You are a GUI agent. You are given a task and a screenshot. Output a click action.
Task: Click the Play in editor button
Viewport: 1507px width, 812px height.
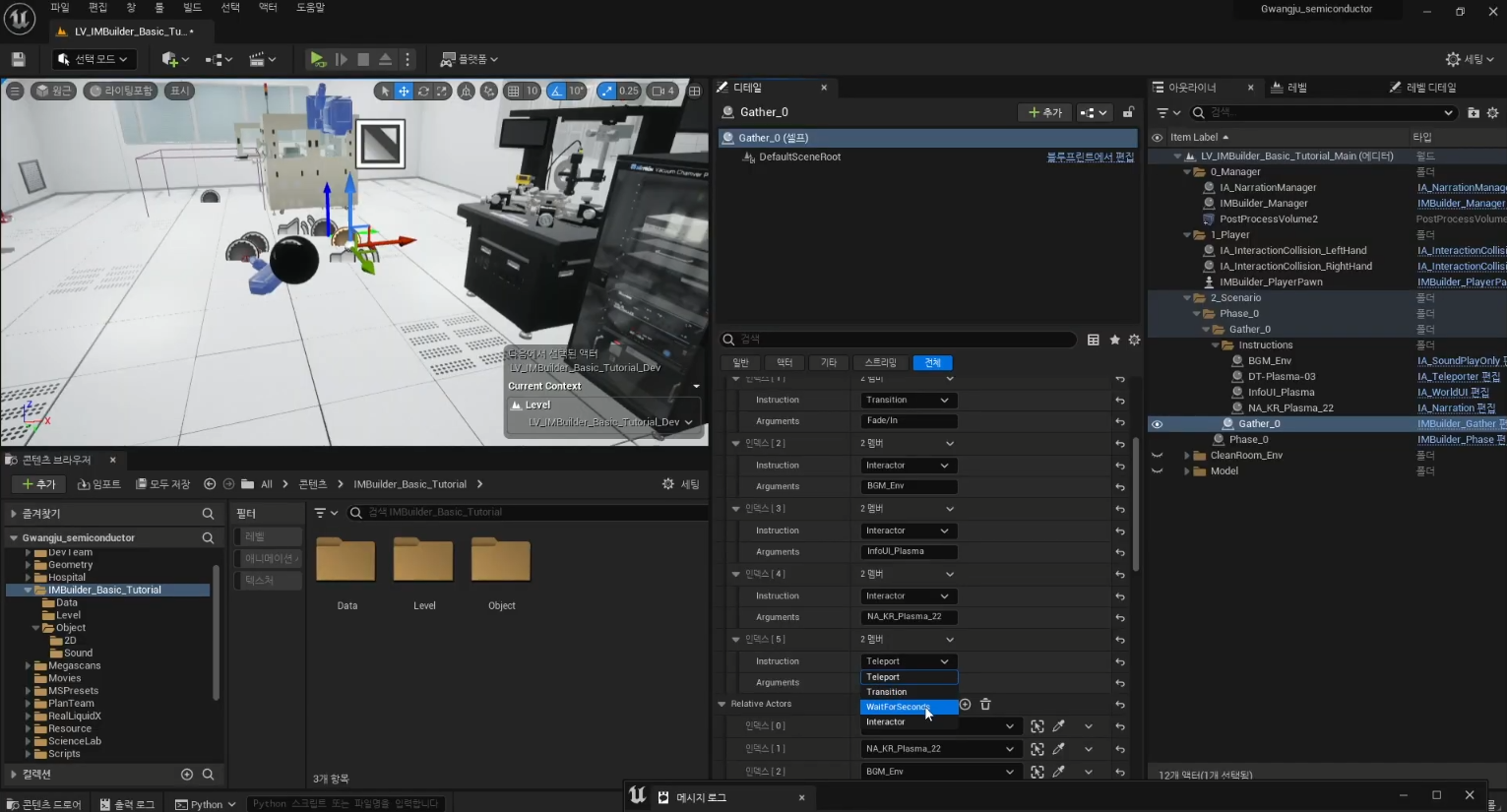point(317,59)
